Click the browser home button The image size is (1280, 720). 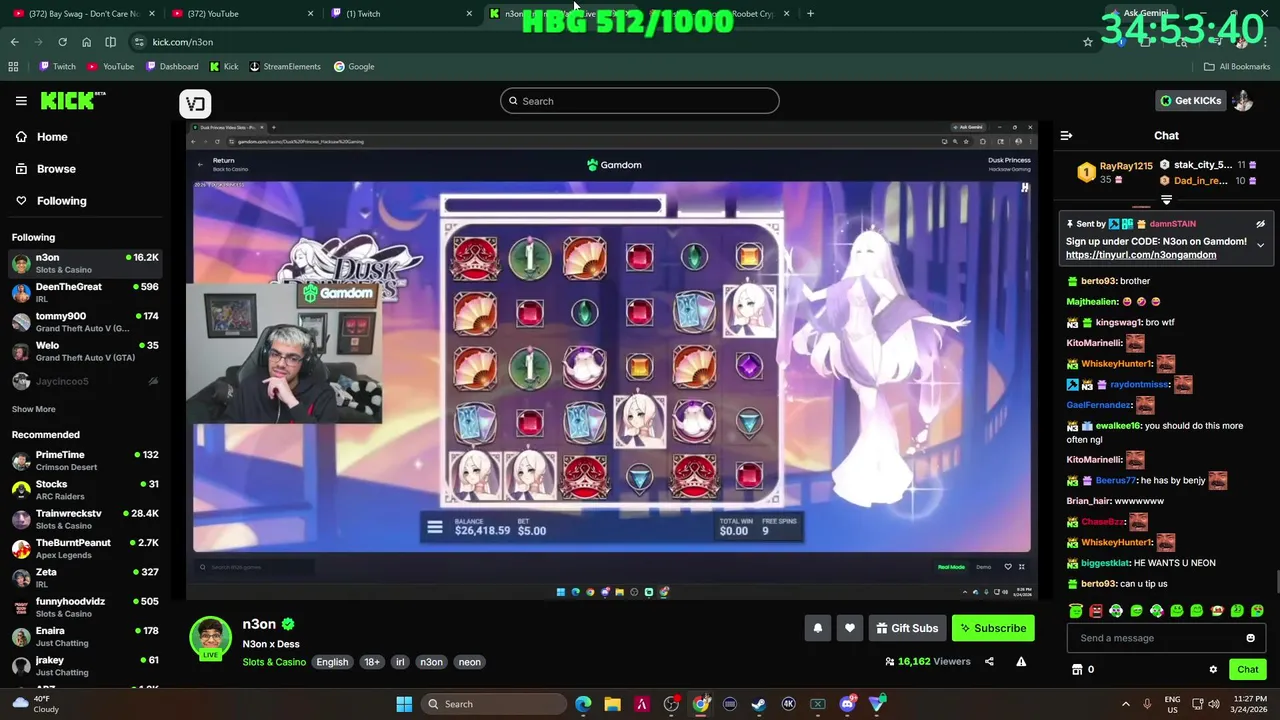[x=86, y=42]
